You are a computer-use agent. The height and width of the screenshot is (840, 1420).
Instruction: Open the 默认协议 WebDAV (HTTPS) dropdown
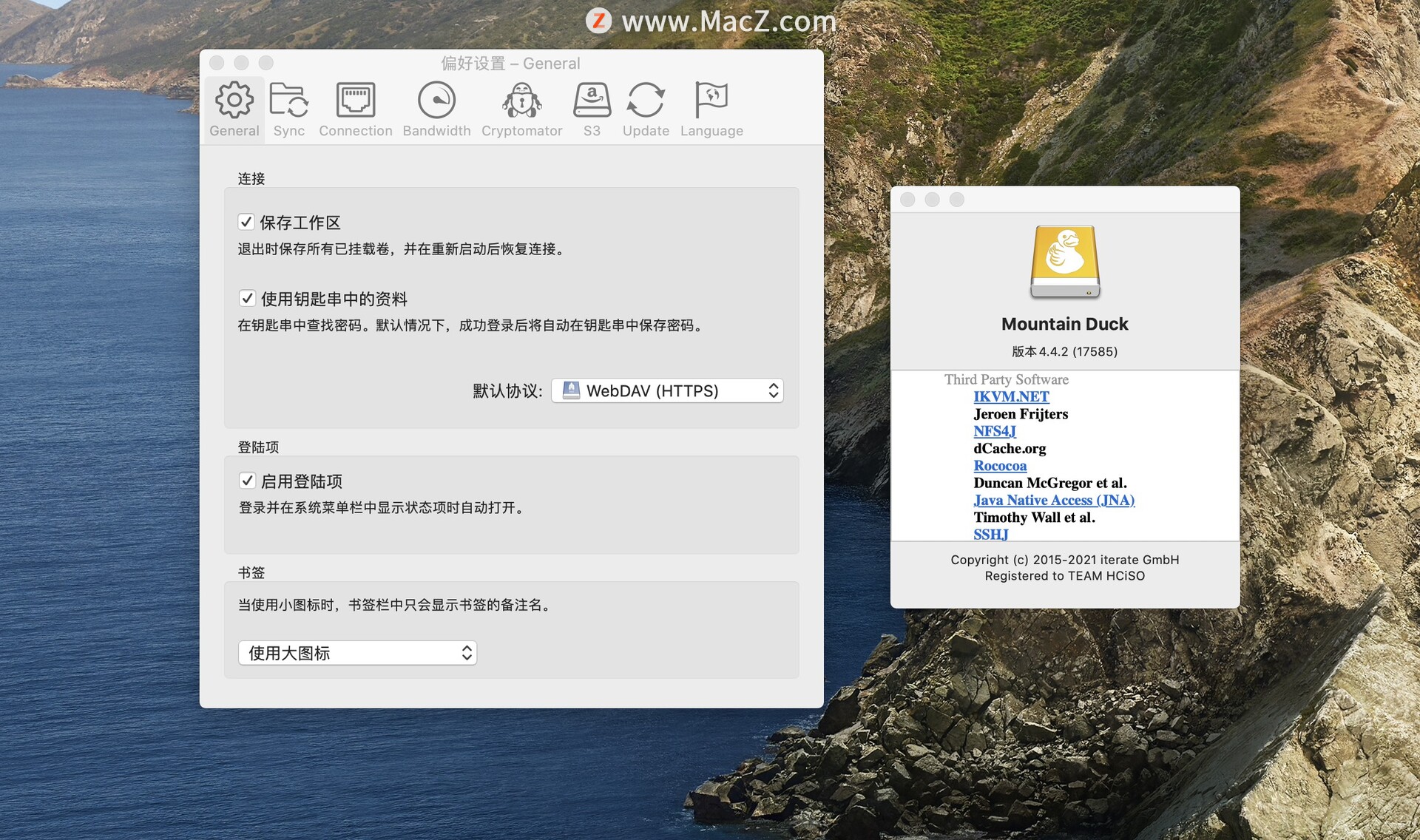tap(667, 390)
